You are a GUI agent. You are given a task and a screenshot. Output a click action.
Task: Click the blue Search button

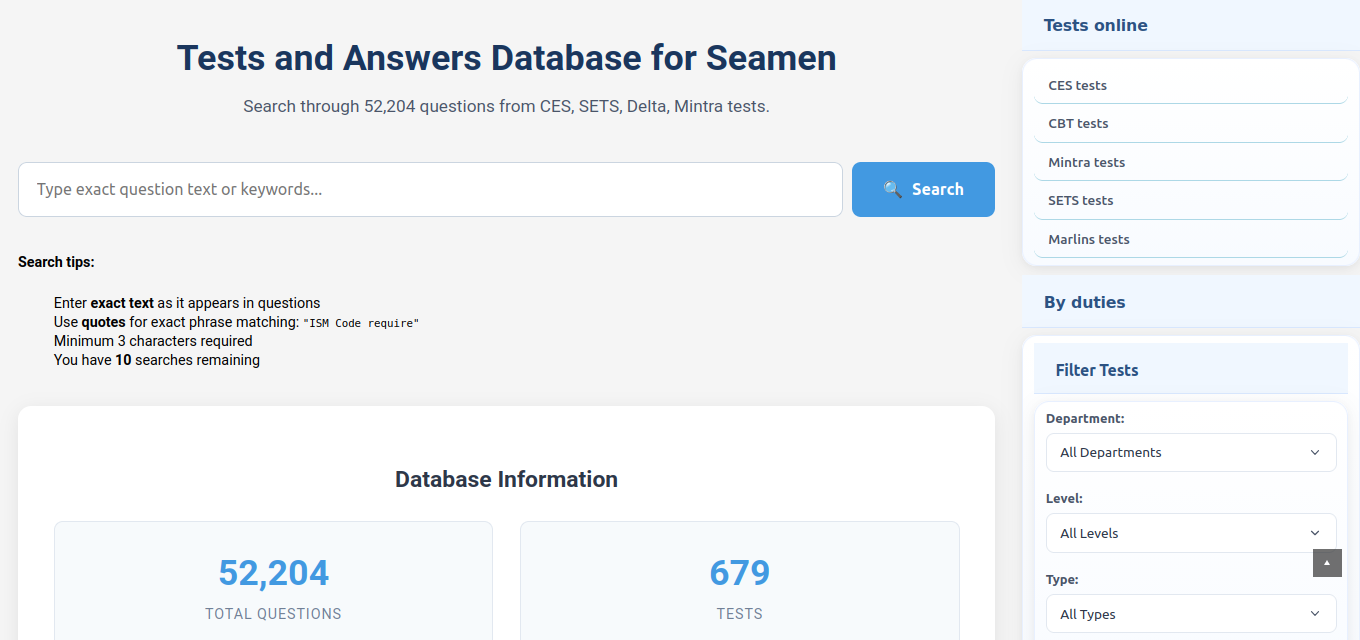click(922, 189)
